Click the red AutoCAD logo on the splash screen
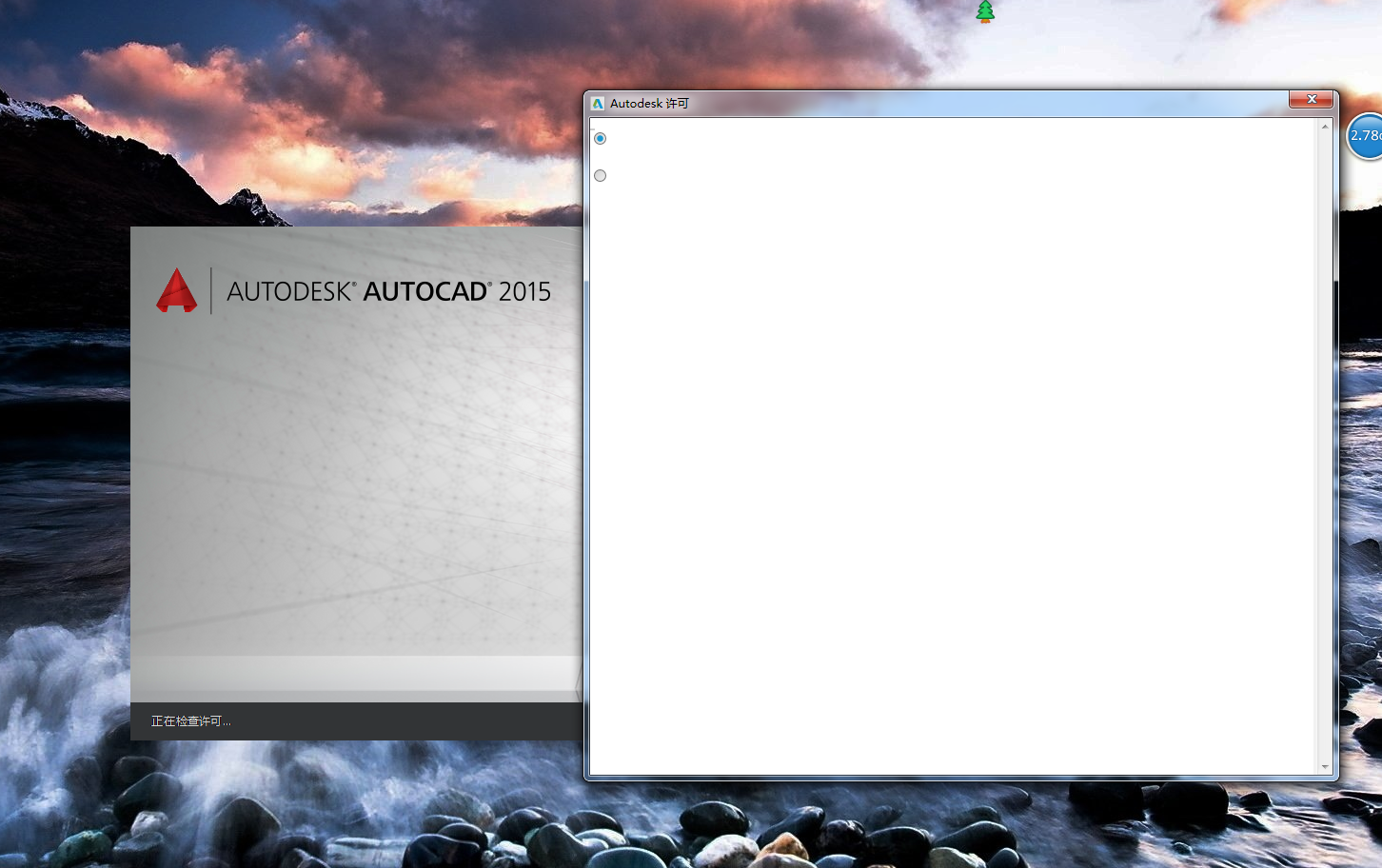This screenshot has height=868, width=1382. [176, 290]
